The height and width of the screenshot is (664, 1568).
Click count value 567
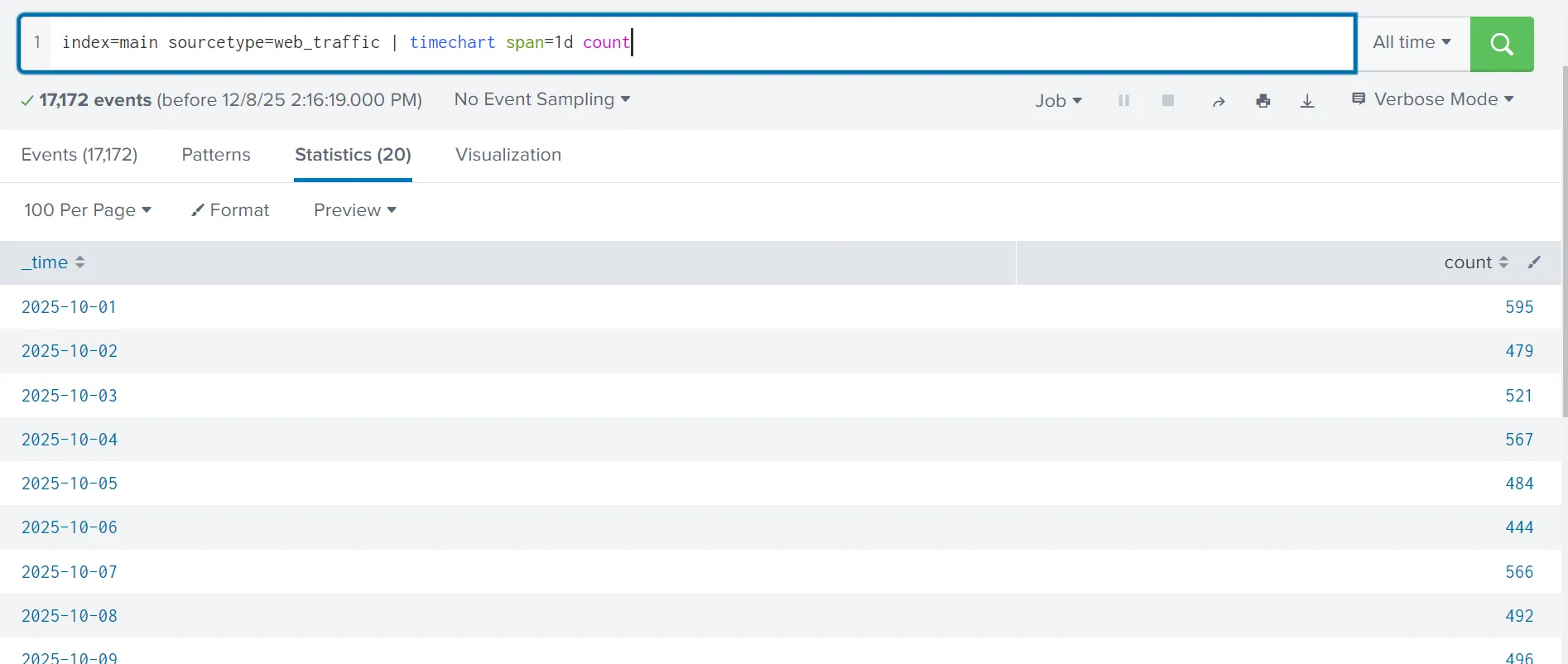click(1519, 440)
